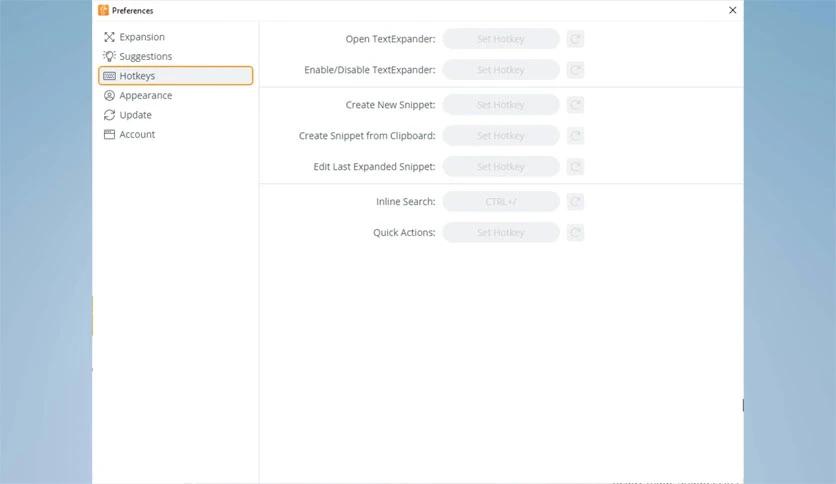
Task: Reset the Inline Search hotkey
Action: click(x=575, y=202)
